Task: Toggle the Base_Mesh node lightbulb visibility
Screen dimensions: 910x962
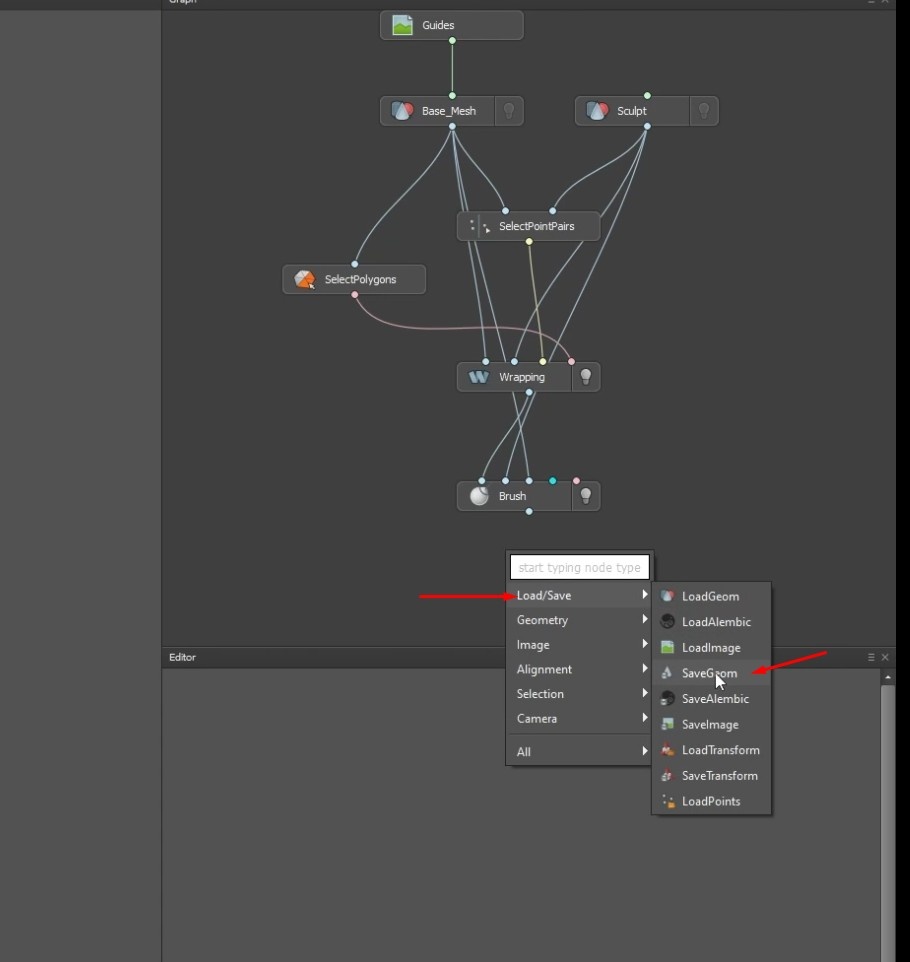Action: (509, 111)
